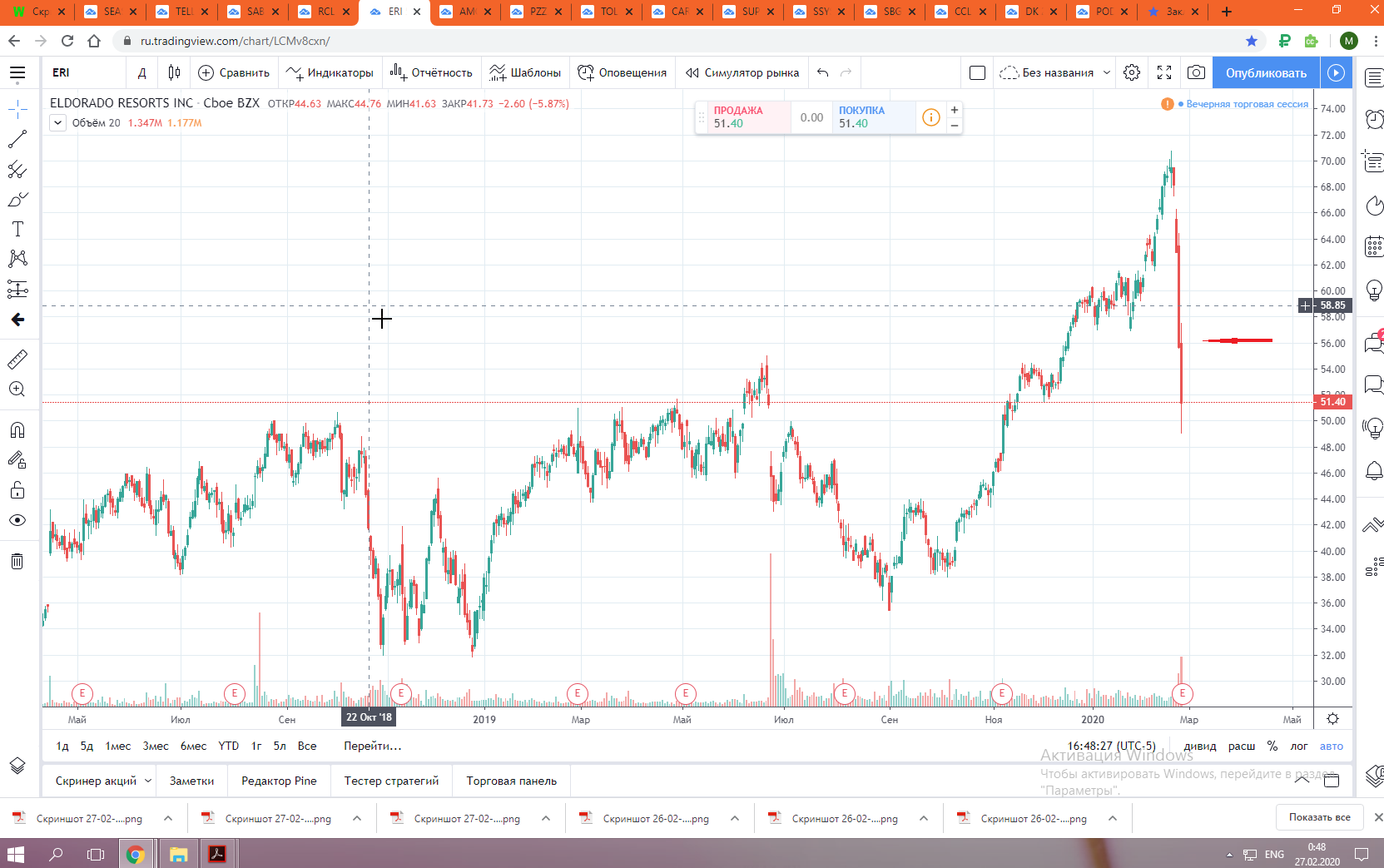Open Перейти… date navigation
Screen dimensions: 1384x868
coord(373,746)
